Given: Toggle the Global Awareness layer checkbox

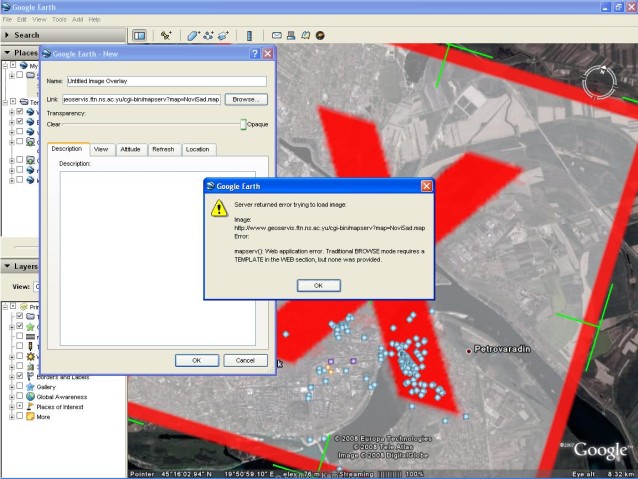Looking at the screenshot, I should (x=19, y=397).
